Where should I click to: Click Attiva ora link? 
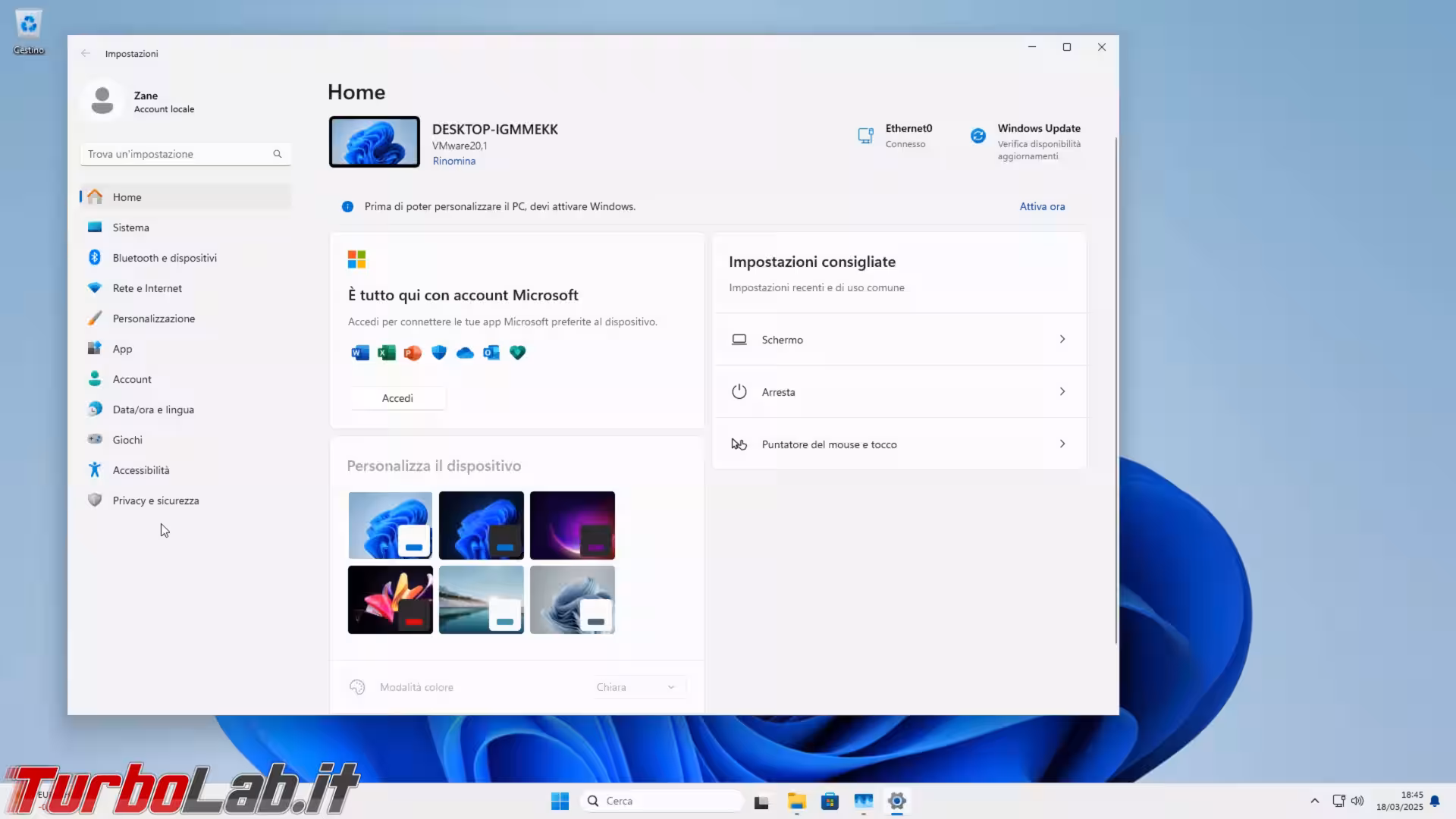click(x=1042, y=206)
